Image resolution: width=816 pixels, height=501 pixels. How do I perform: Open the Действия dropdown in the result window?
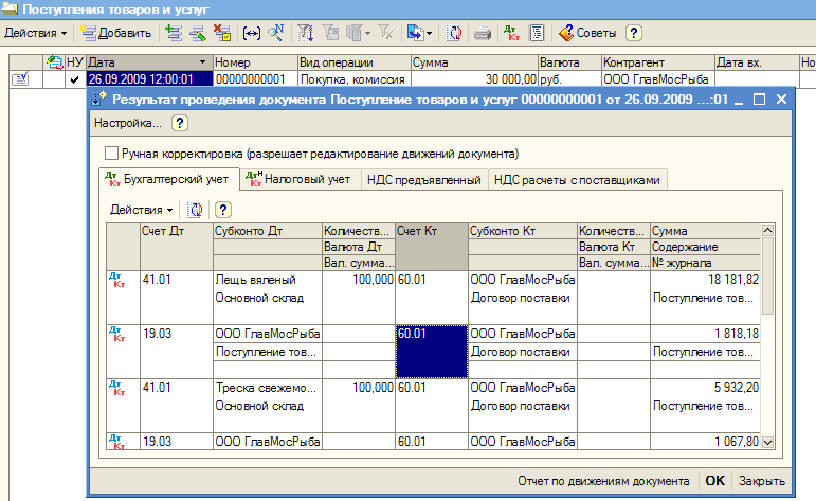point(141,210)
